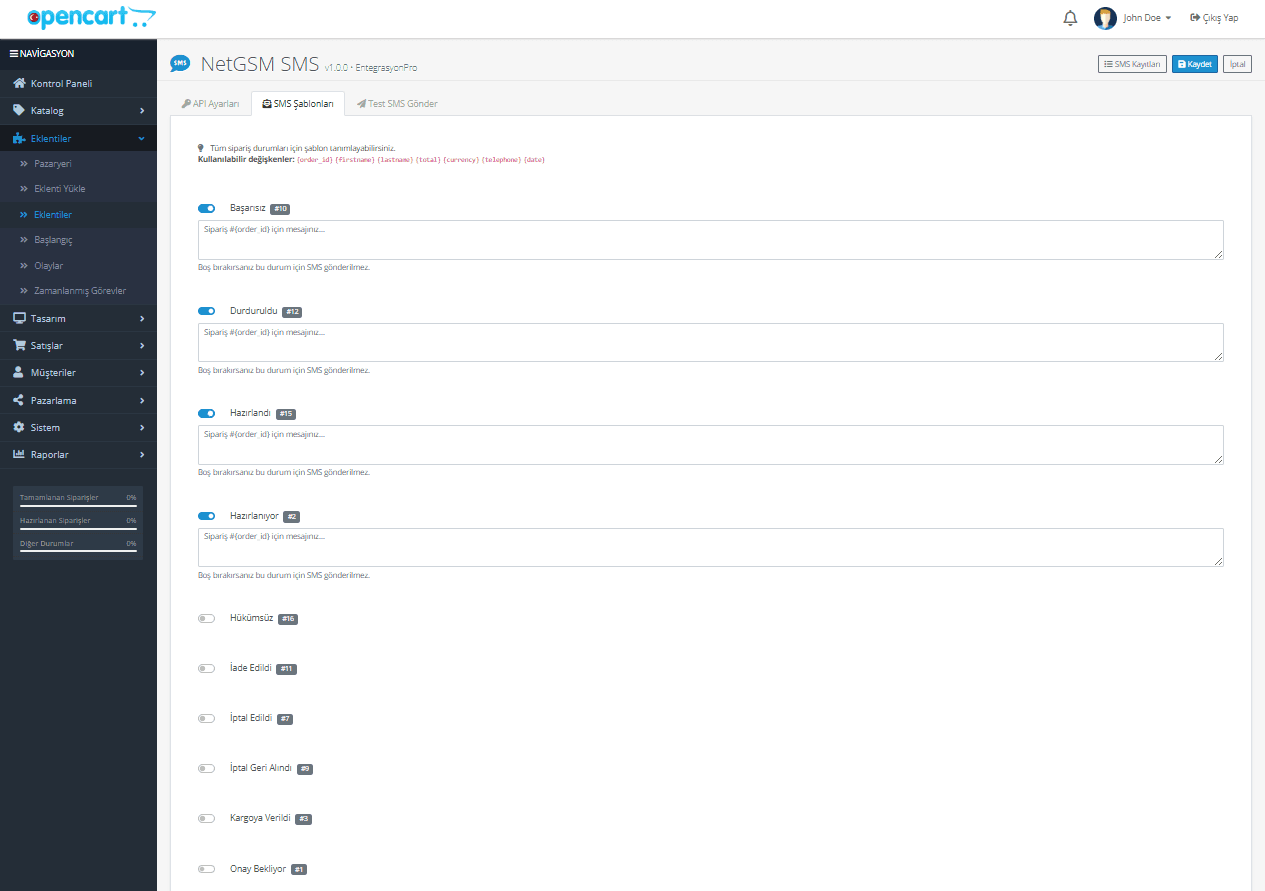Click the Eklentiler puzzle icon

(19, 138)
